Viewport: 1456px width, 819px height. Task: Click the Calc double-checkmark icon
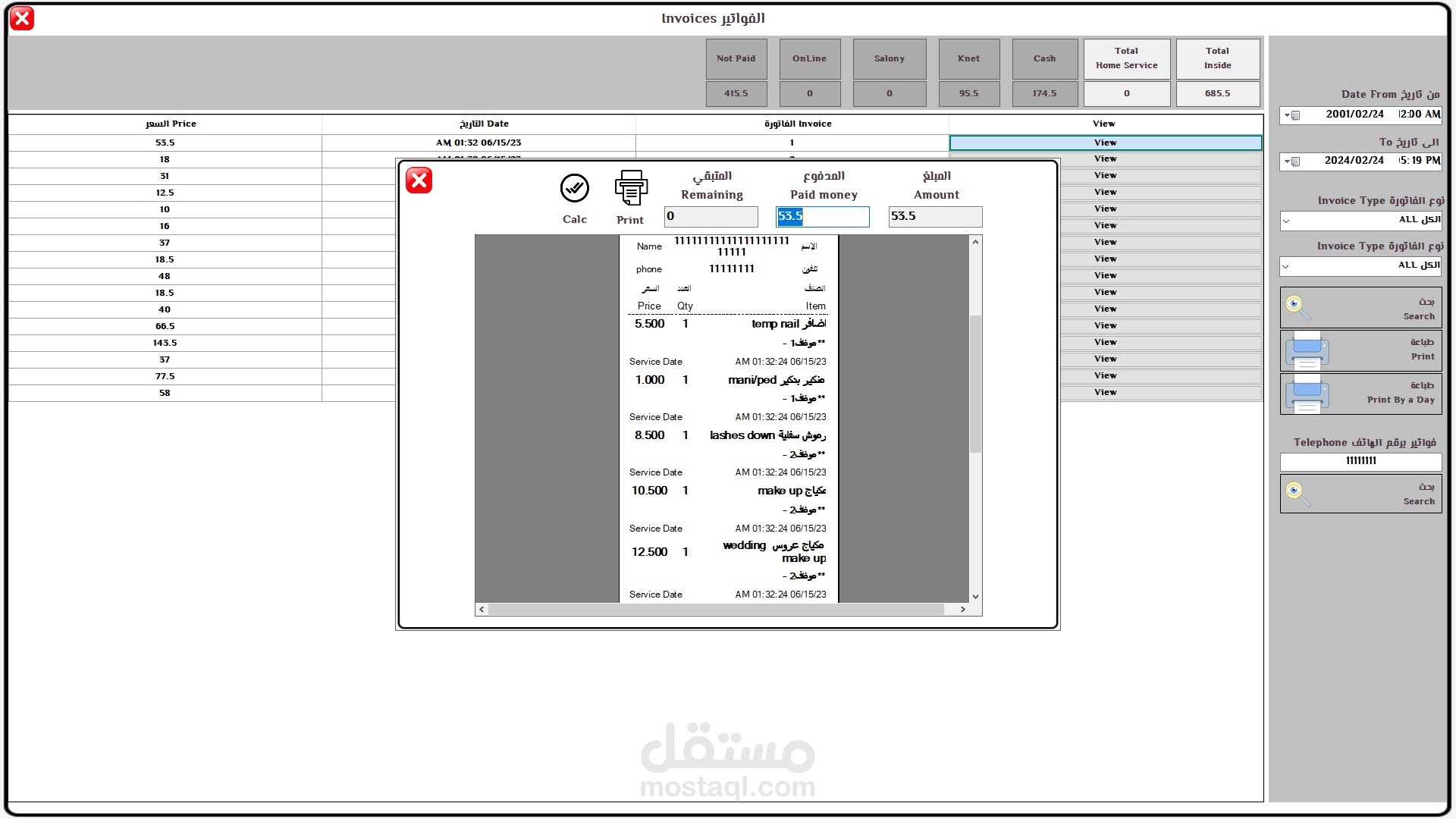(574, 188)
